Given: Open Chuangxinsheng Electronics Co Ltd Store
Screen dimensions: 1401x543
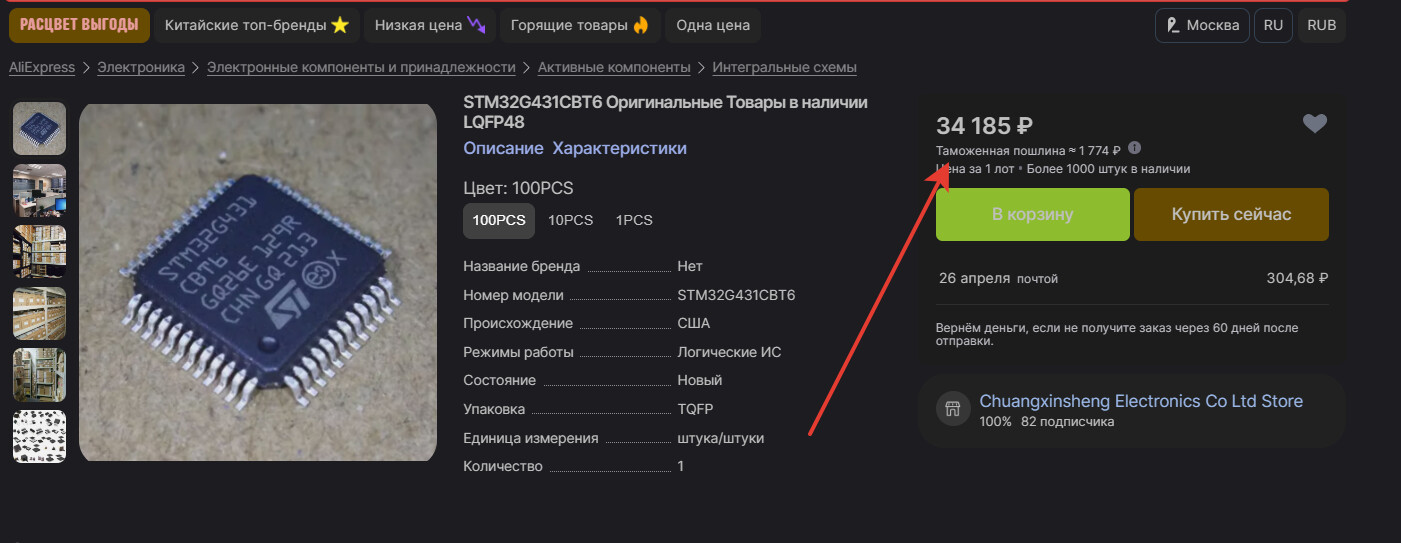Looking at the screenshot, I should (x=1141, y=401).
